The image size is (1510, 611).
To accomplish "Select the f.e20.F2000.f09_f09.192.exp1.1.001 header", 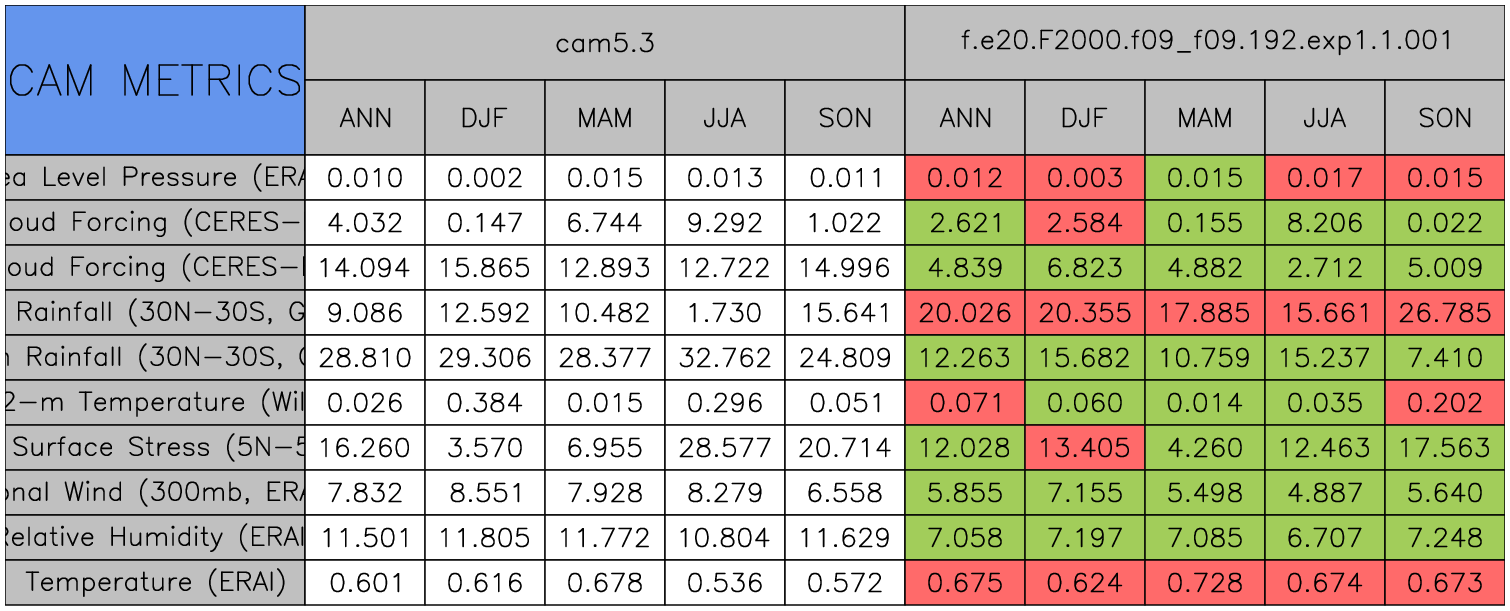I will point(1204,42).
